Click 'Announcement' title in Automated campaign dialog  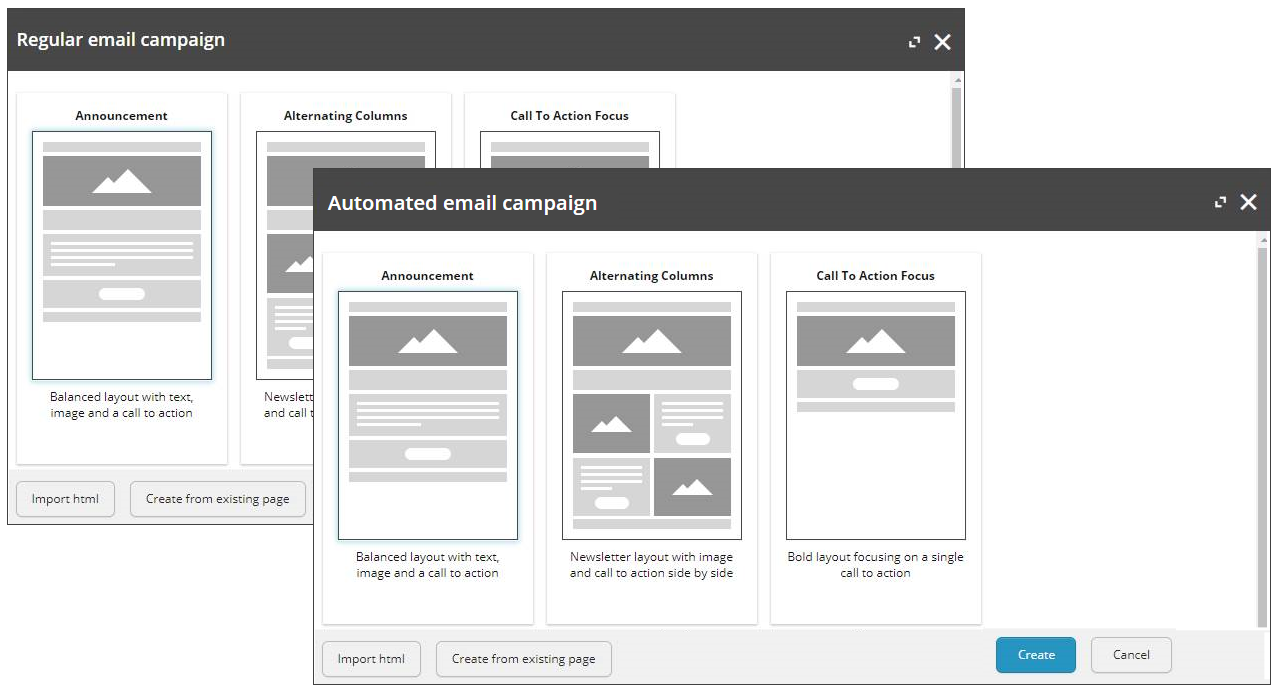point(428,276)
